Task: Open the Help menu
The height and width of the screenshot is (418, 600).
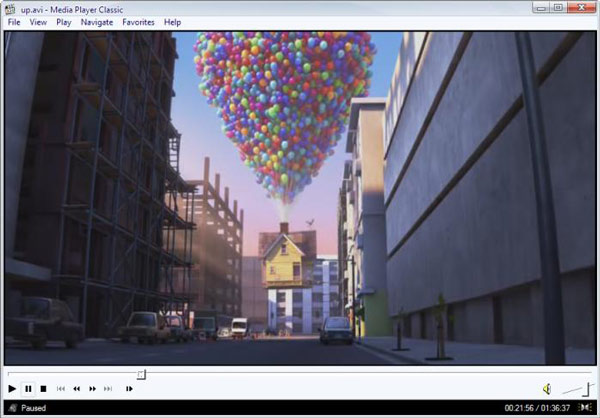Action: coord(172,22)
